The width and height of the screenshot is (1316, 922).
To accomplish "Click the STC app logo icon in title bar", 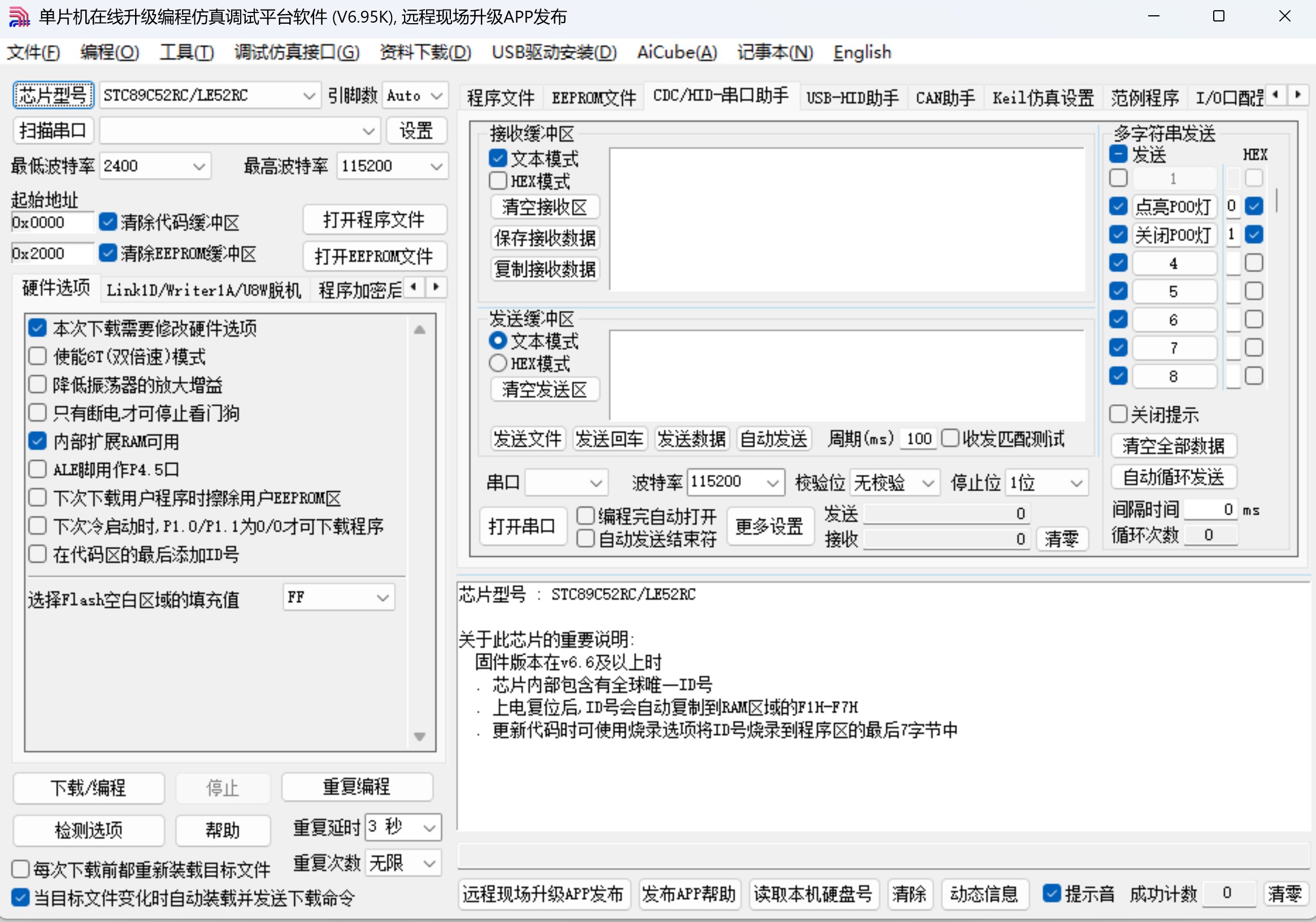I will coord(18,16).
